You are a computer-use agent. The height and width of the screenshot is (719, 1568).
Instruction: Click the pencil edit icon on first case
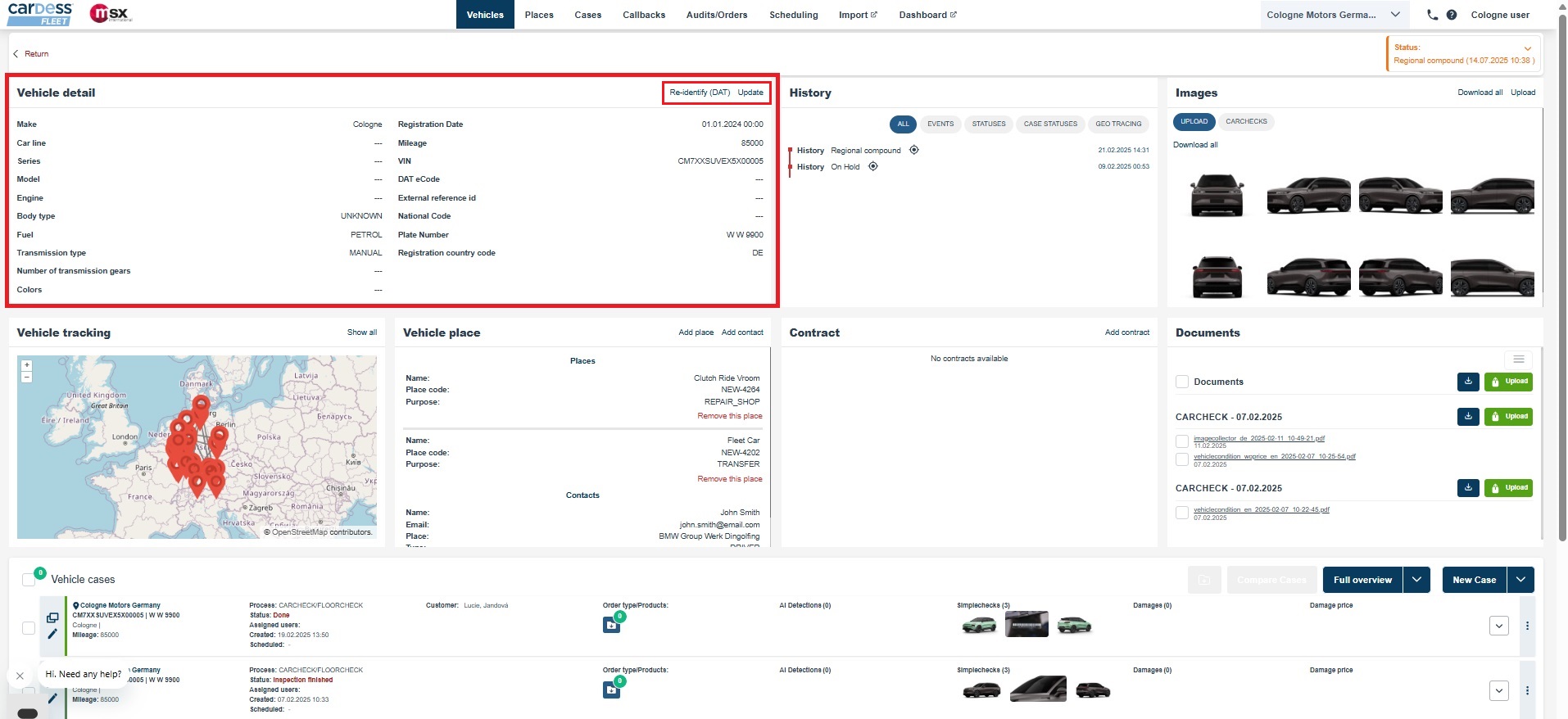52,633
